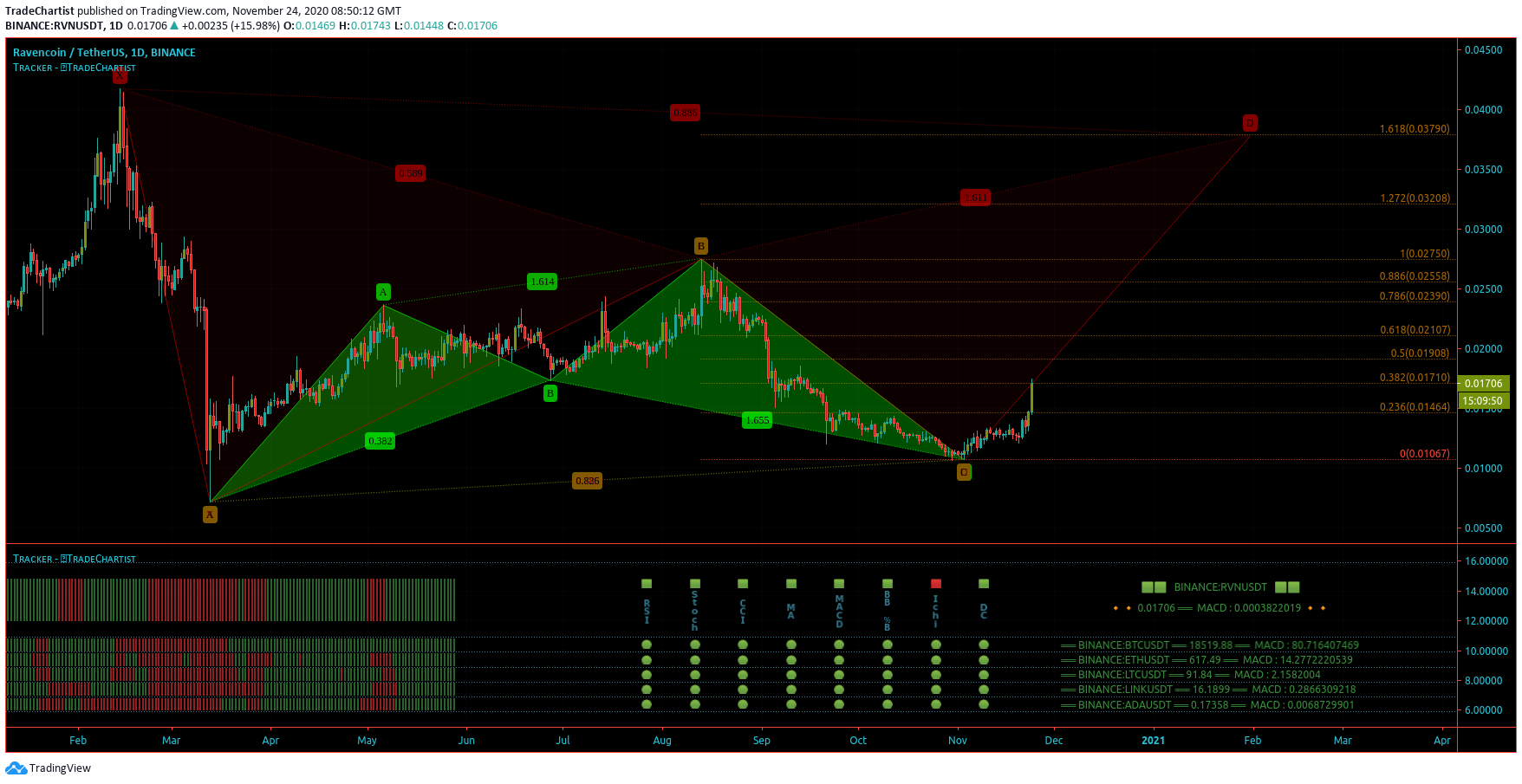Click the red 1.611 ratio label

click(x=976, y=198)
